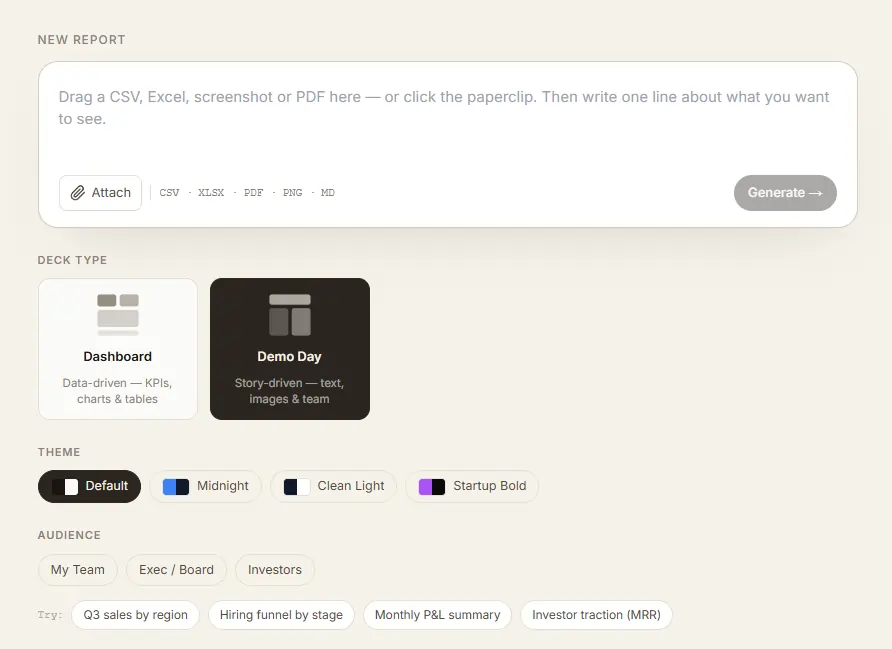The image size is (892, 649).
Task: Click the XLSX file format label
Action: point(211,193)
